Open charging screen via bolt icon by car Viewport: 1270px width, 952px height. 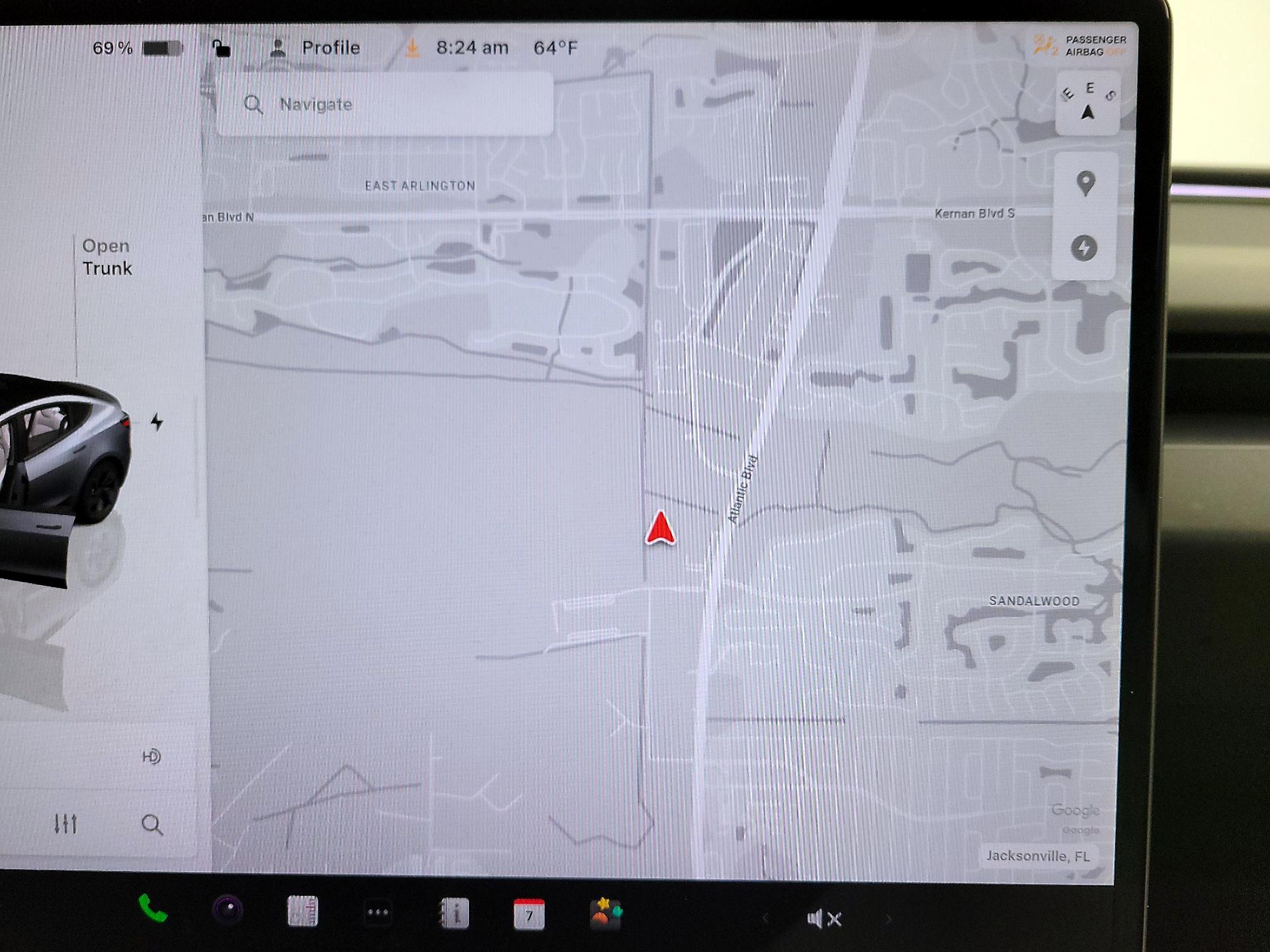[x=157, y=422]
